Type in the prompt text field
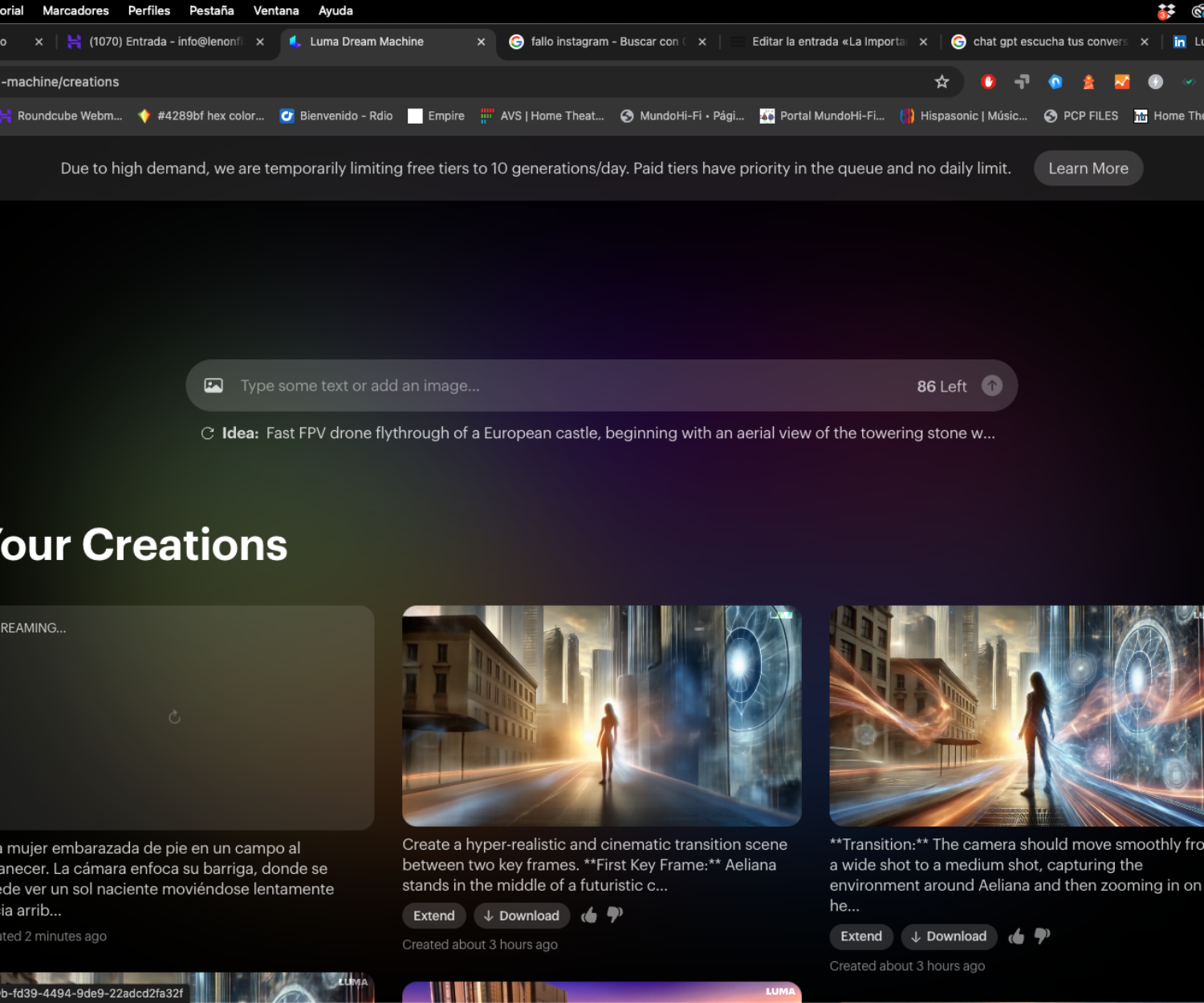 tap(562, 386)
